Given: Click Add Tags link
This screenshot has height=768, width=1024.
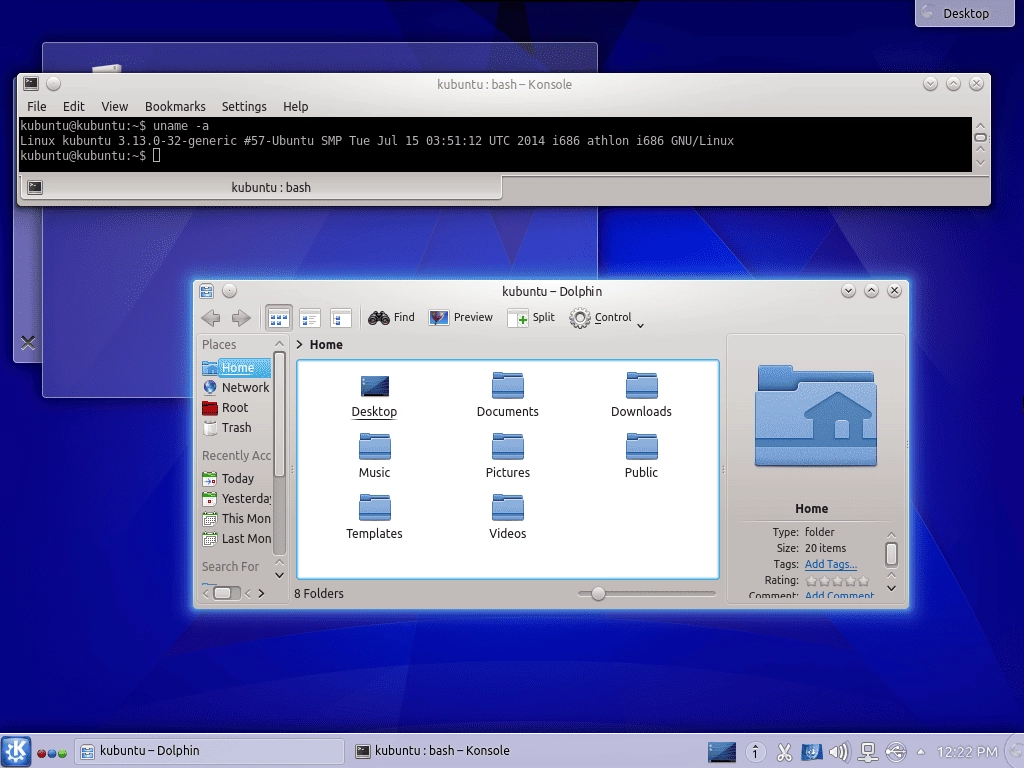Looking at the screenshot, I should (830, 564).
